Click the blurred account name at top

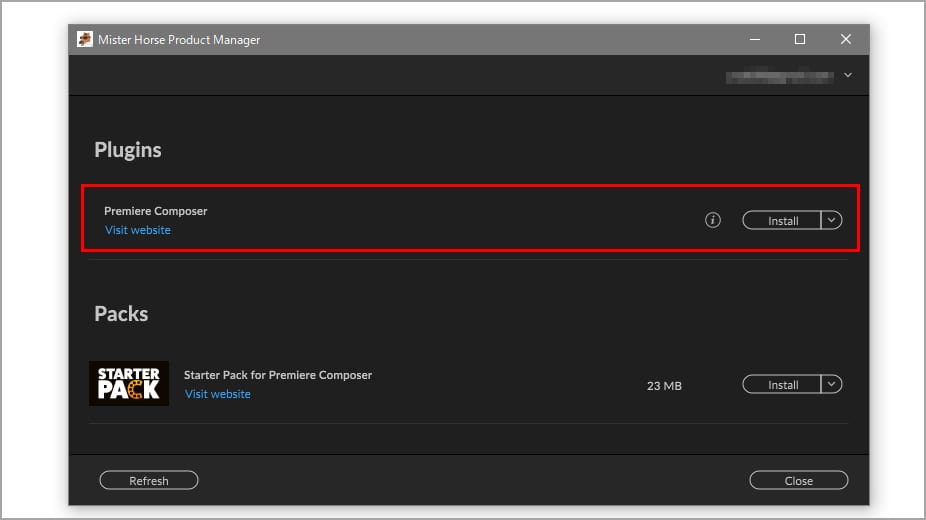coord(781,75)
